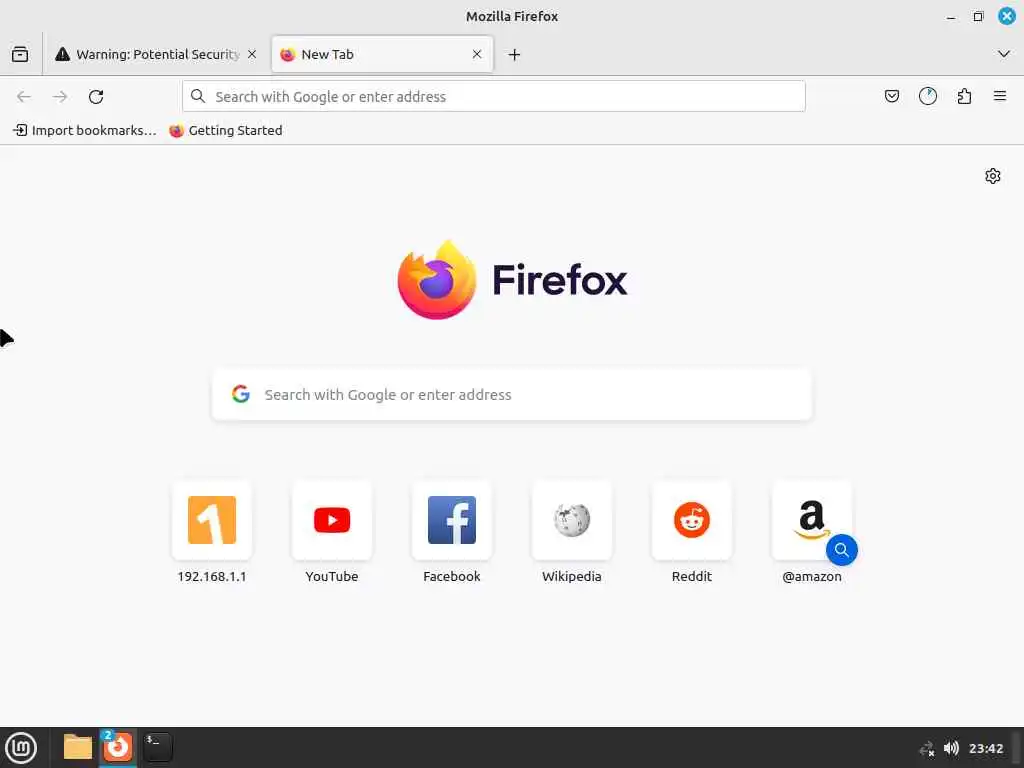Open the Reddit shortcut tile
This screenshot has height=768, width=1024.
click(x=692, y=520)
